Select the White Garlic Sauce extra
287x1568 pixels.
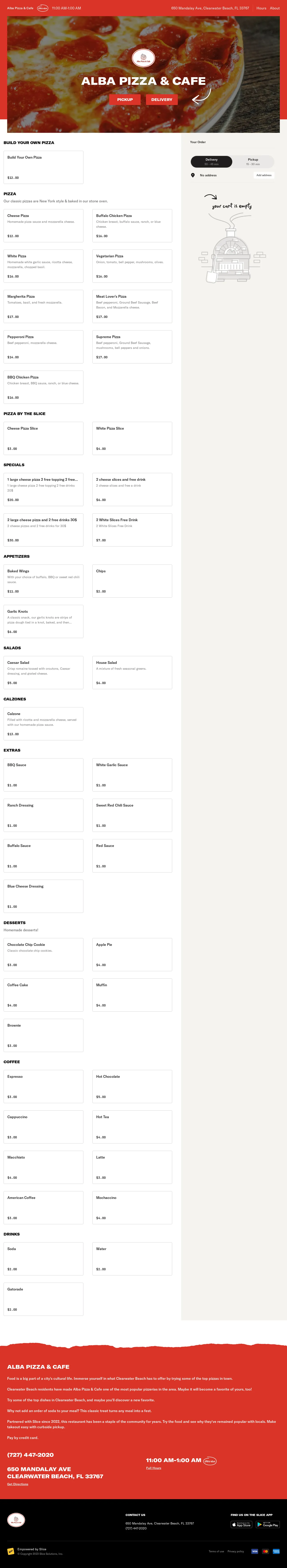pos(132,775)
